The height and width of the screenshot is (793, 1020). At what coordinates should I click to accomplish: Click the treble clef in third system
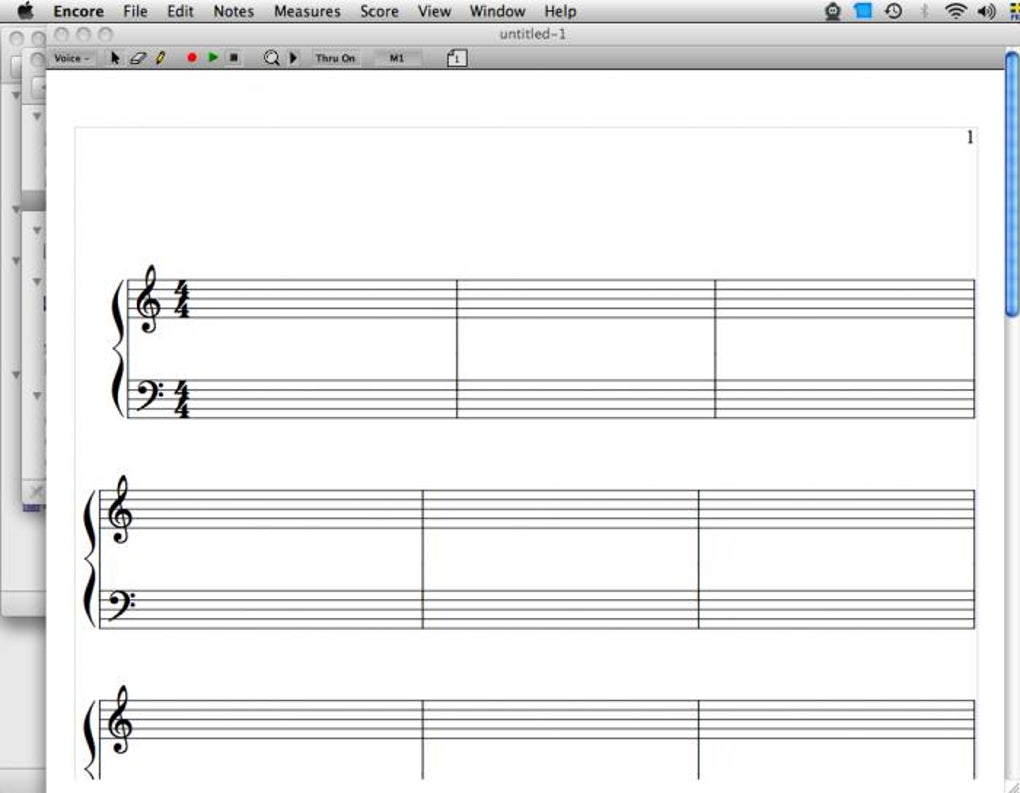pyautogui.click(x=120, y=719)
